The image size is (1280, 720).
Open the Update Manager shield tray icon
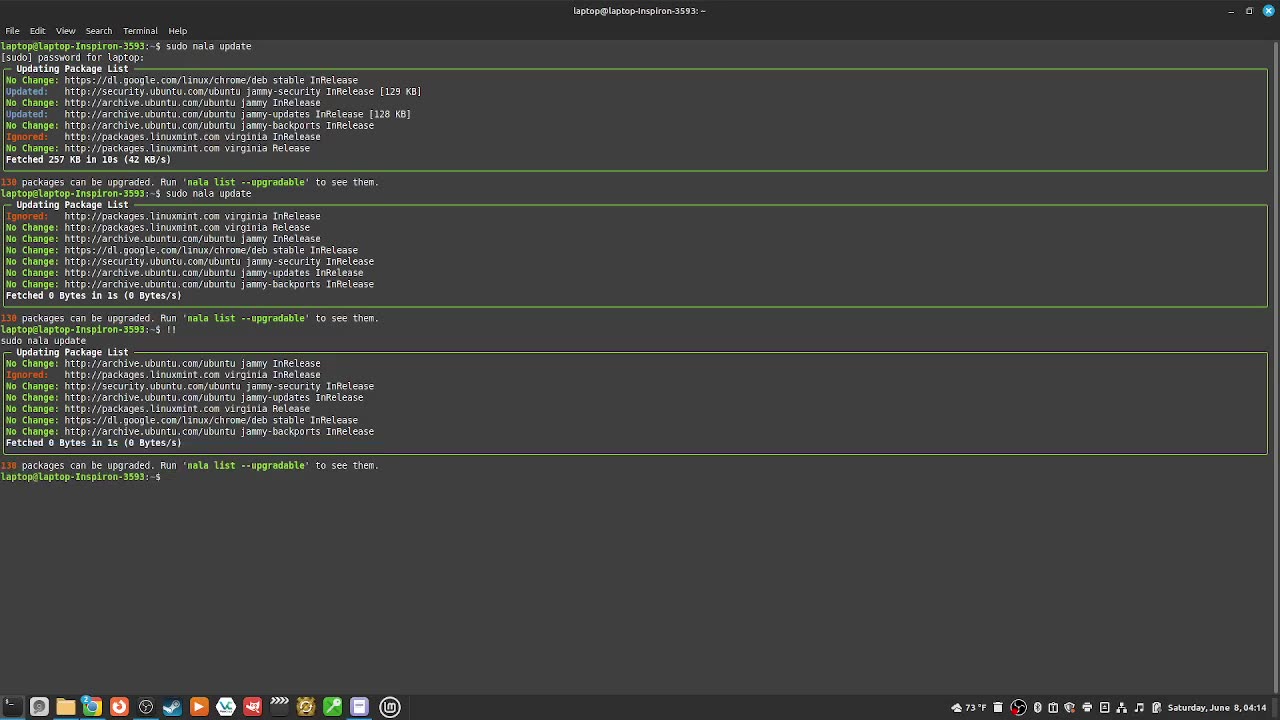1070,708
